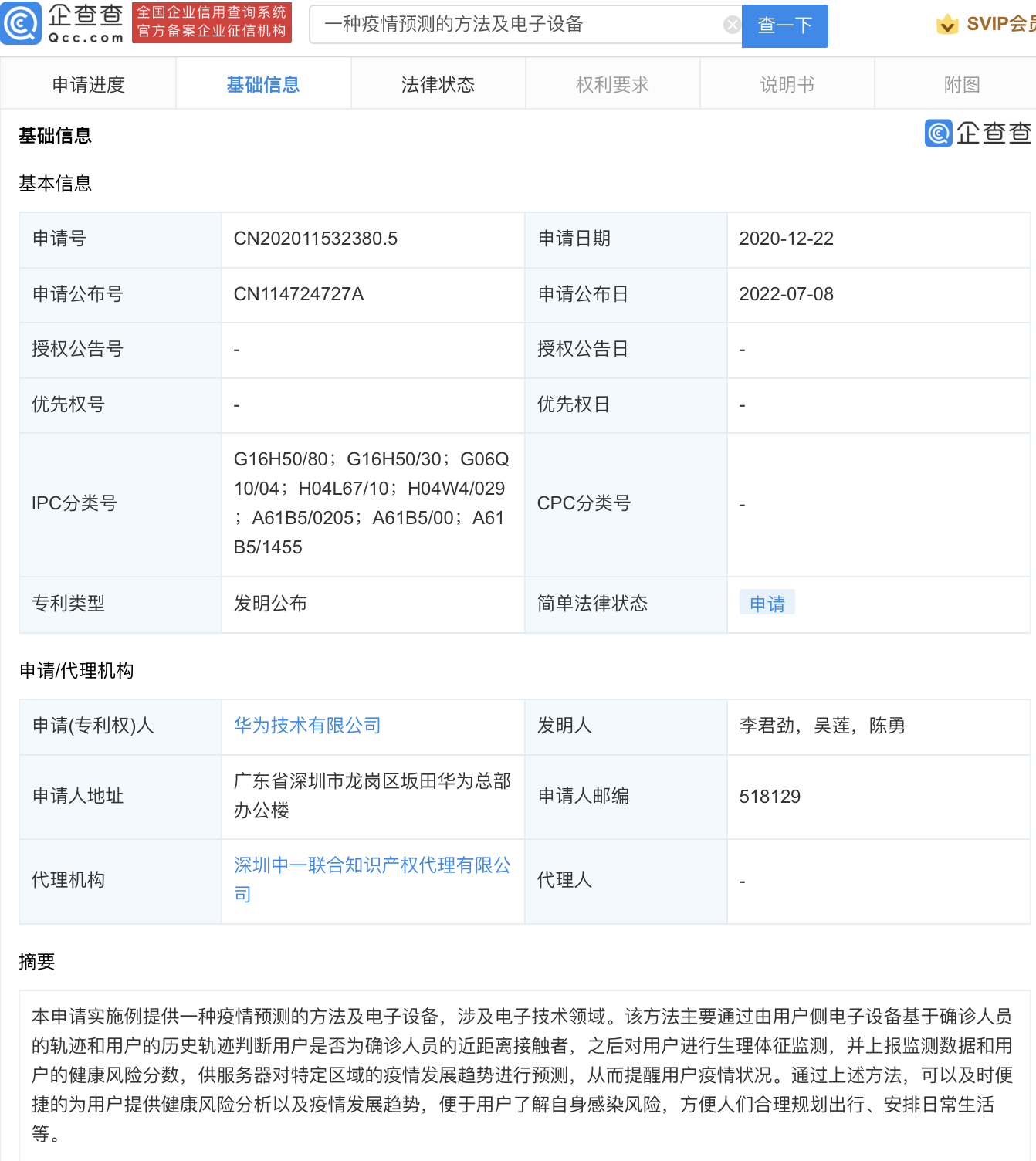Click the patent type value 发明公布
This screenshot has width=1036, height=1161.
coord(270,604)
